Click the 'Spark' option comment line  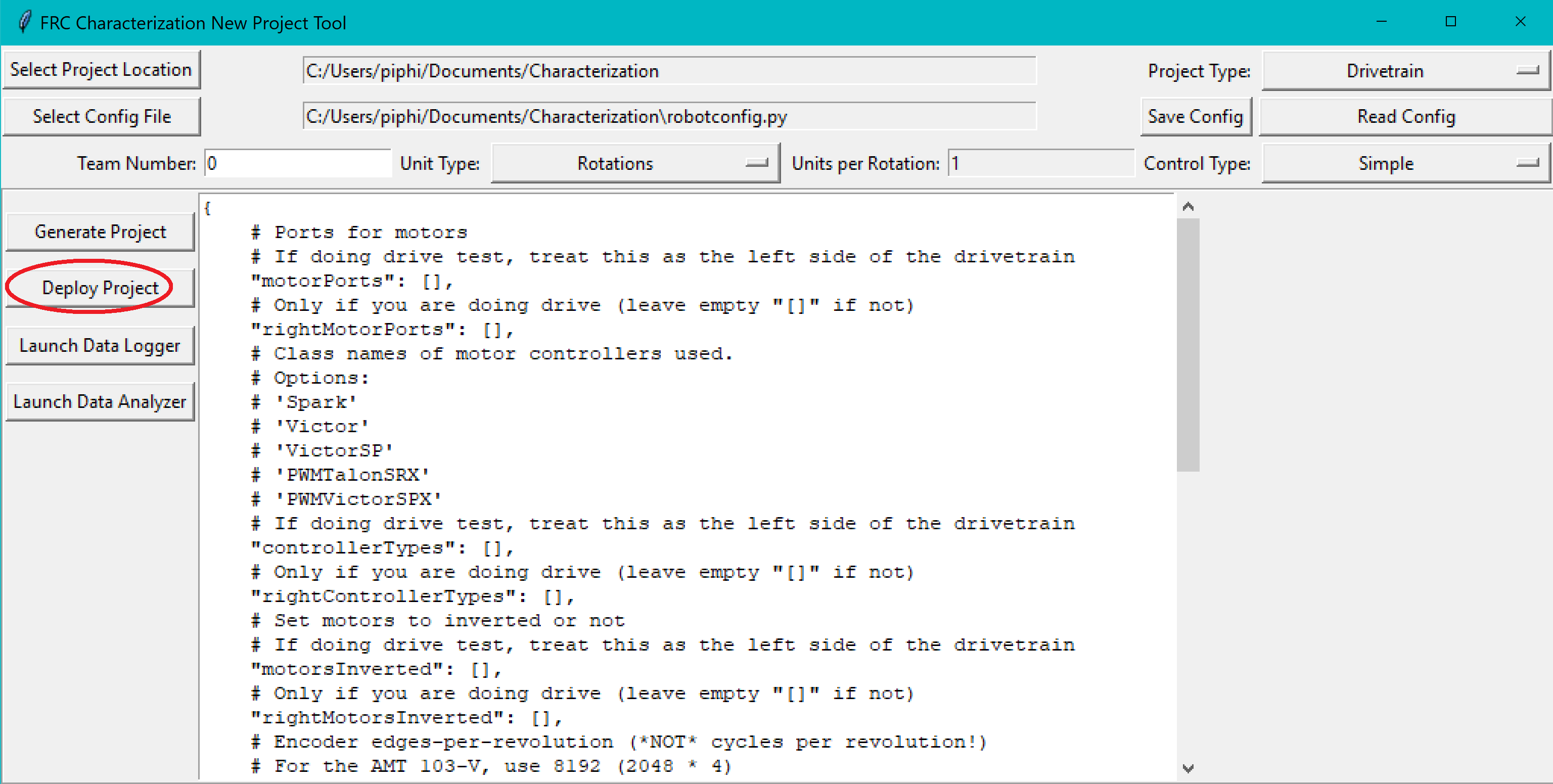pos(304,402)
